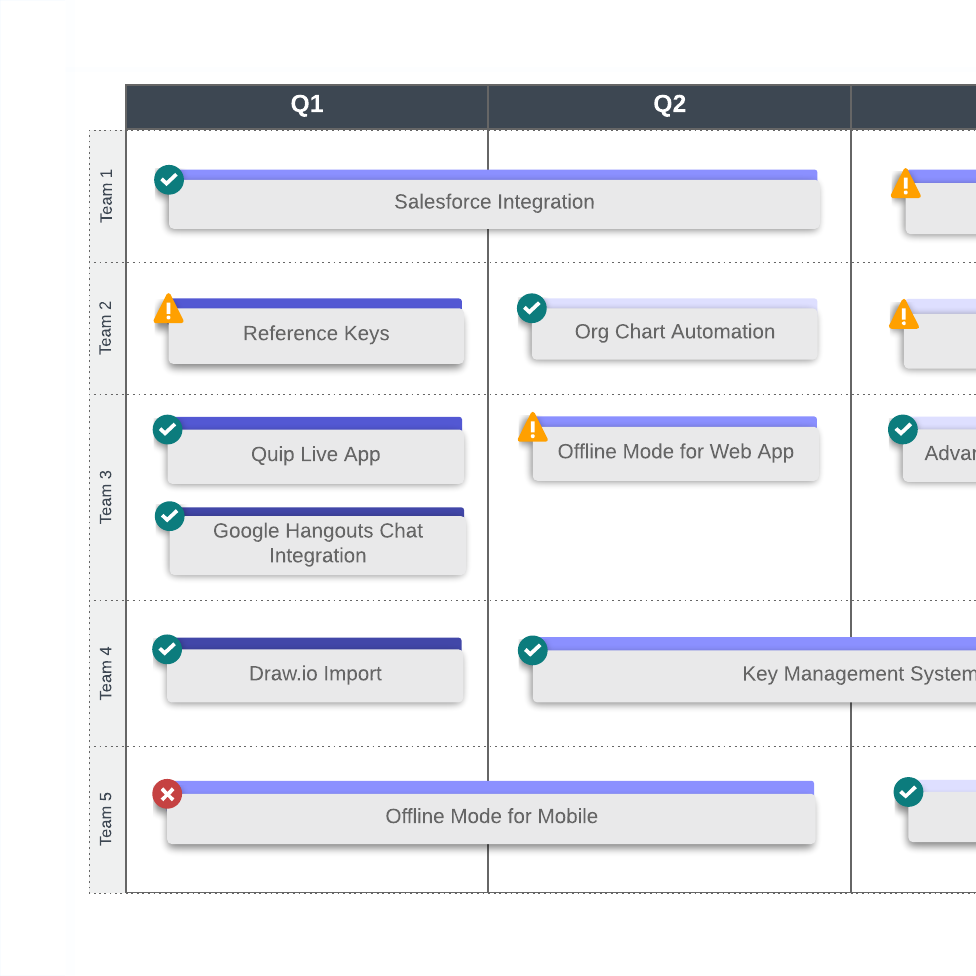Open the Offline Mode for Mobile card

[x=491, y=818]
